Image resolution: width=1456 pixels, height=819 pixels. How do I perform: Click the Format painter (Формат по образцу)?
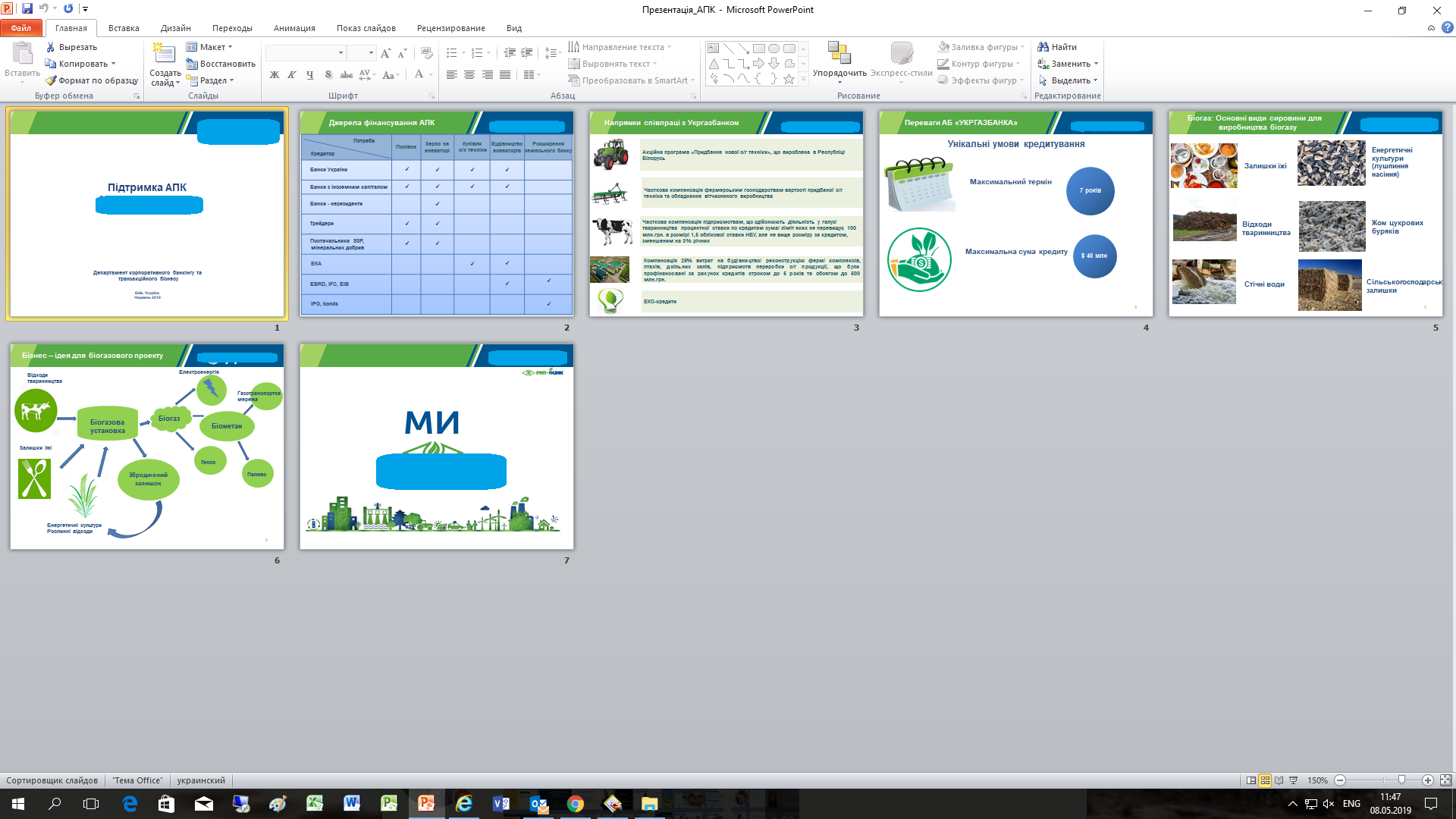pyautogui.click(x=92, y=80)
